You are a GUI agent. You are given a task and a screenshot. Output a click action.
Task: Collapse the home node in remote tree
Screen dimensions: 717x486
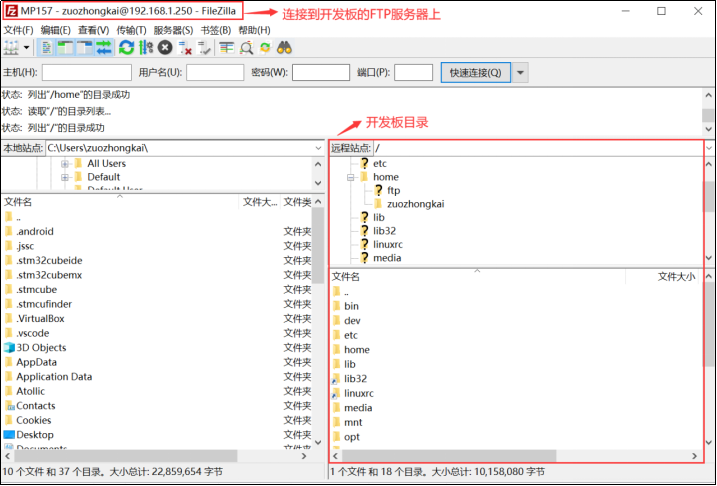pos(351,177)
